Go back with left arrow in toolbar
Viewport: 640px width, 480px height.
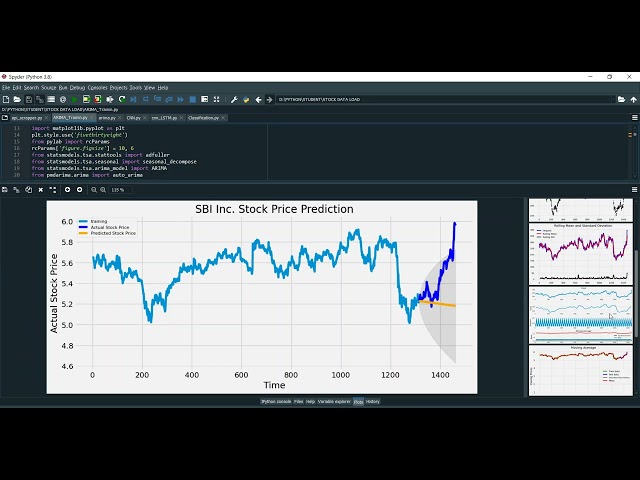click(x=258, y=99)
